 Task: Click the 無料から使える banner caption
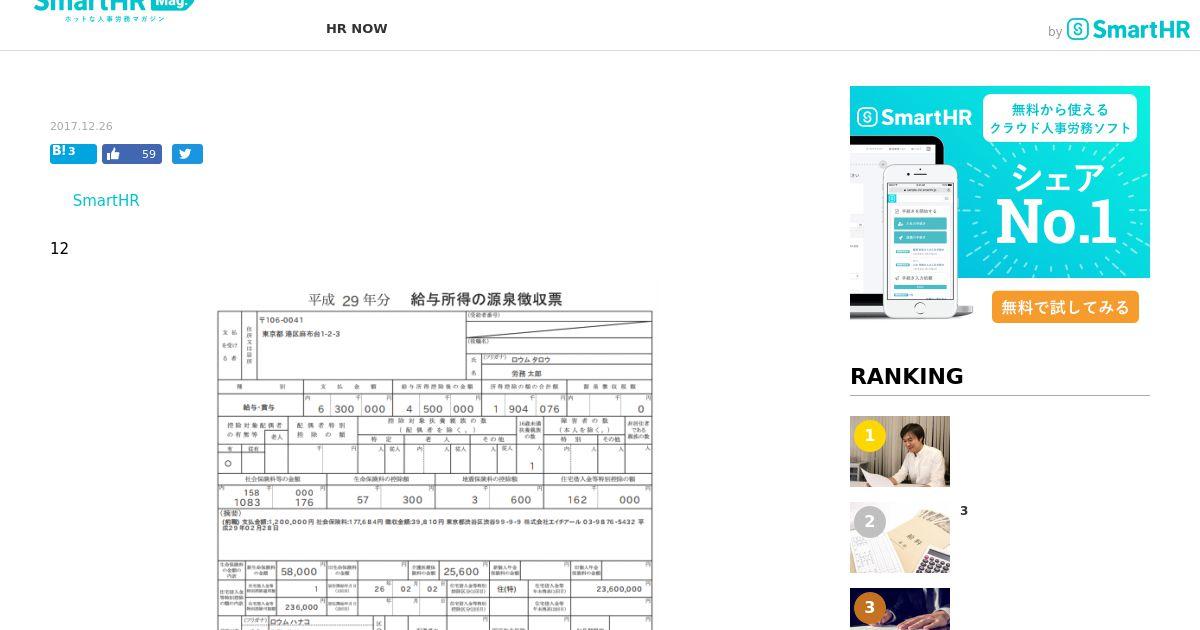[1060, 109]
